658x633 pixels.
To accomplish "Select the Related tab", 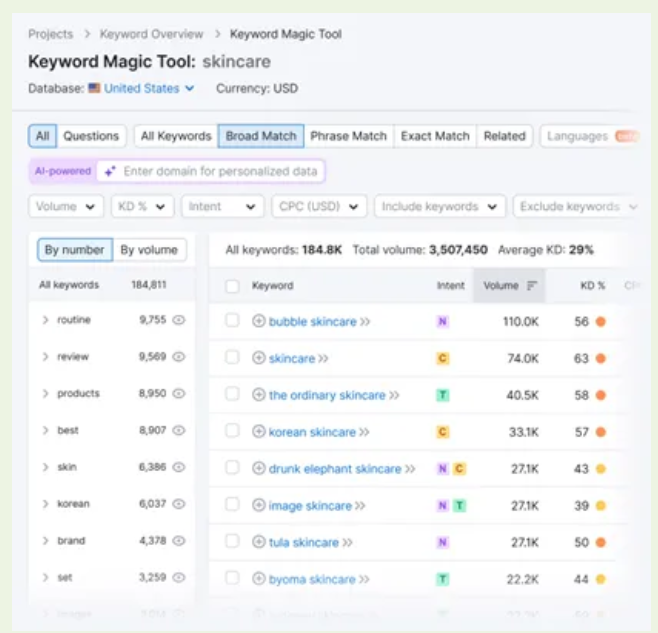I will click(x=504, y=136).
